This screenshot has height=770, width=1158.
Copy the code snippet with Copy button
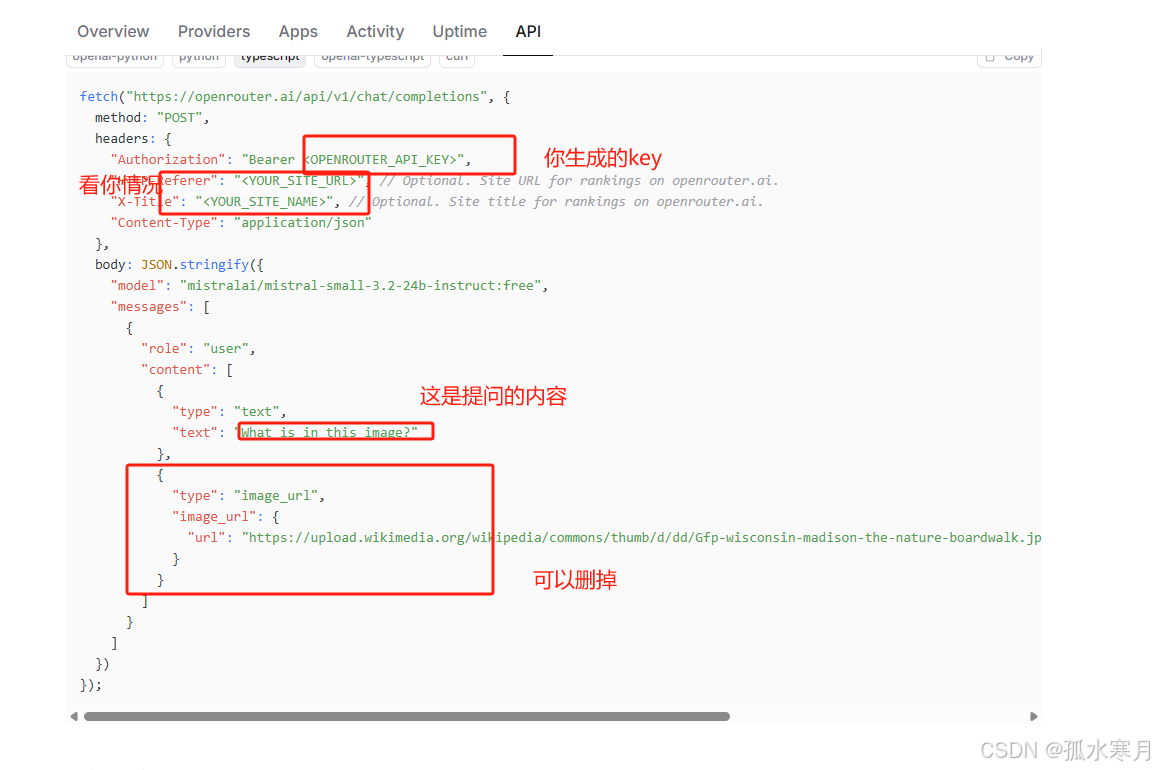(1009, 58)
